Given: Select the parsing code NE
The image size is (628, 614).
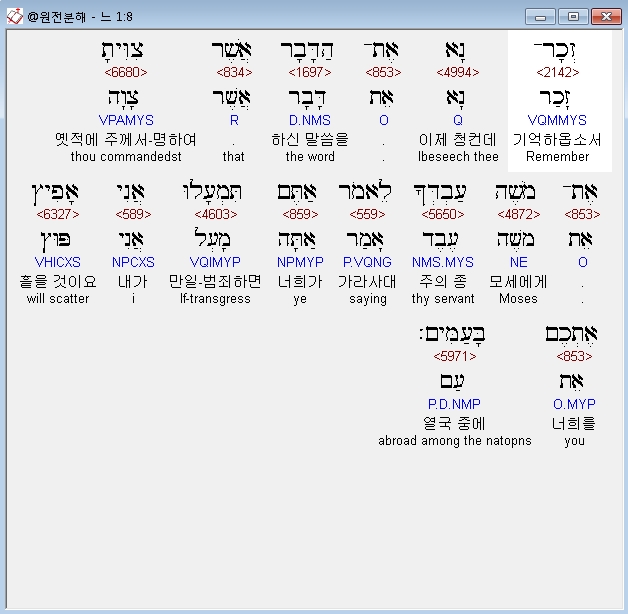Looking at the screenshot, I should (518, 262).
